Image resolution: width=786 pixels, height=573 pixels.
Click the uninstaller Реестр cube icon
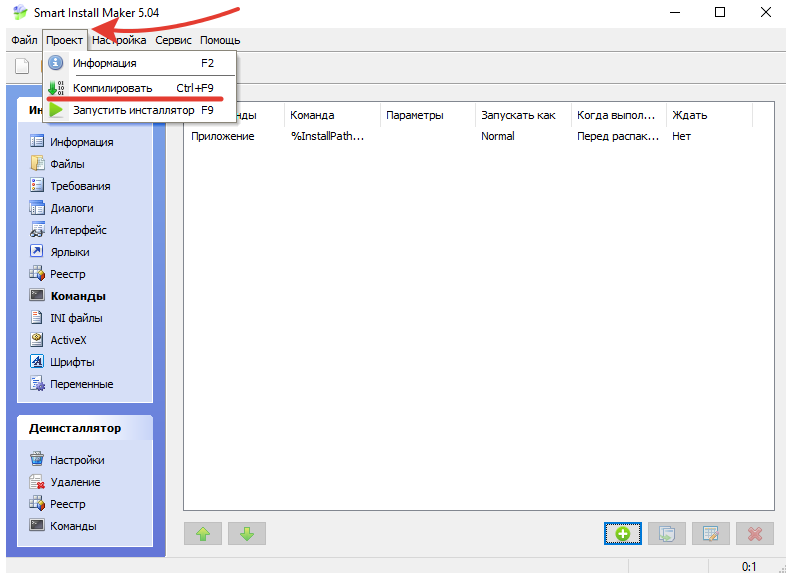pyautogui.click(x=37, y=503)
